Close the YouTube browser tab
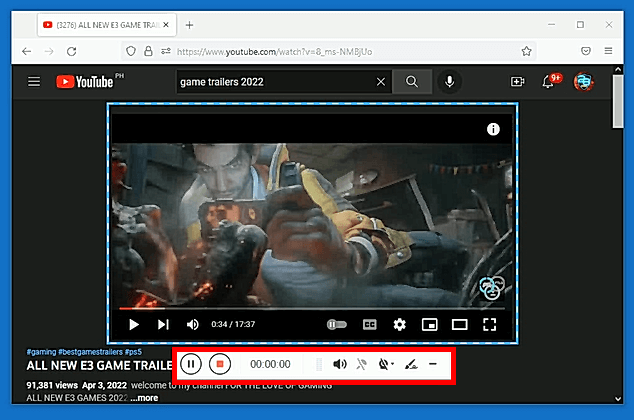 [166, 25]
